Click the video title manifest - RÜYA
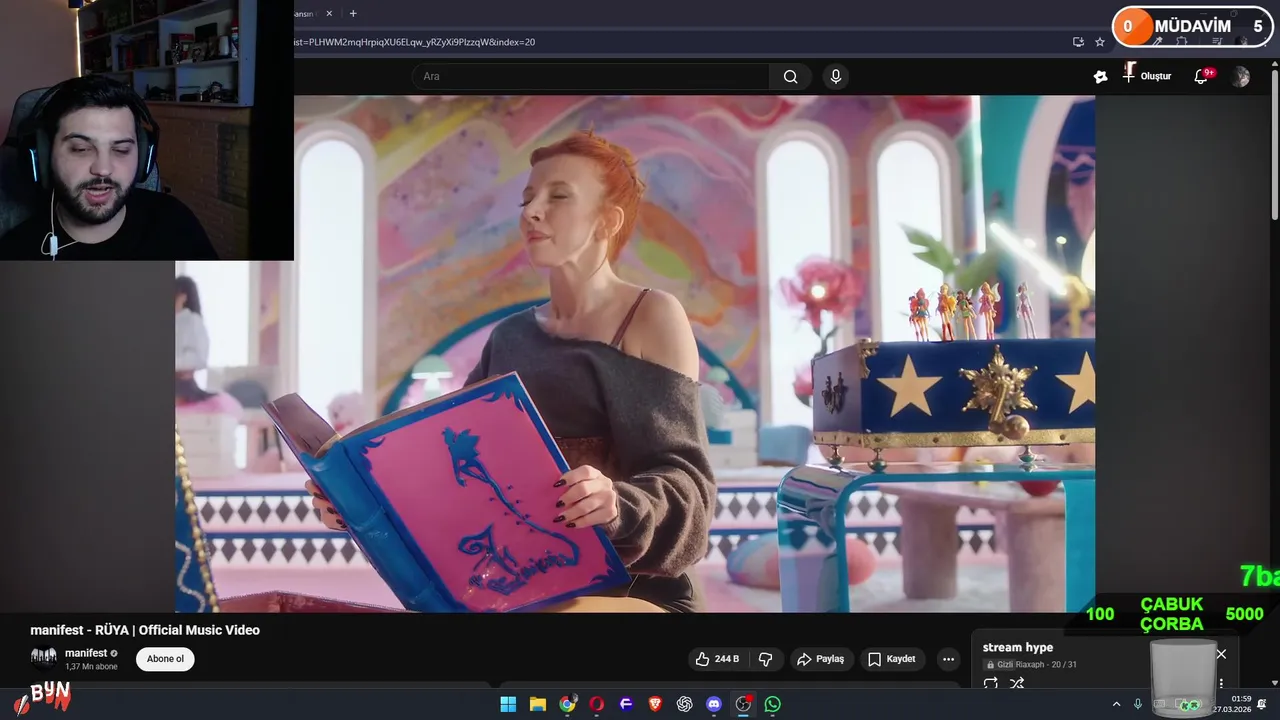1280x720 pixels. [x=145, y=630]
